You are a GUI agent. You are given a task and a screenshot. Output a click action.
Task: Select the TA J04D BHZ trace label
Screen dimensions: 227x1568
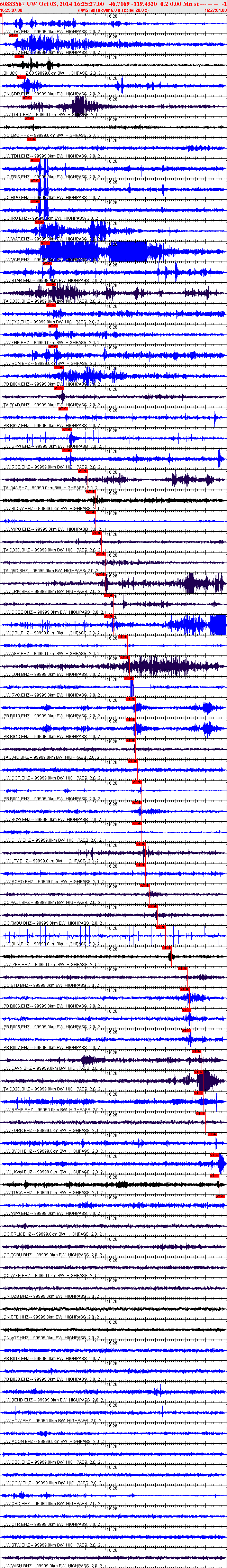(53, 757)
